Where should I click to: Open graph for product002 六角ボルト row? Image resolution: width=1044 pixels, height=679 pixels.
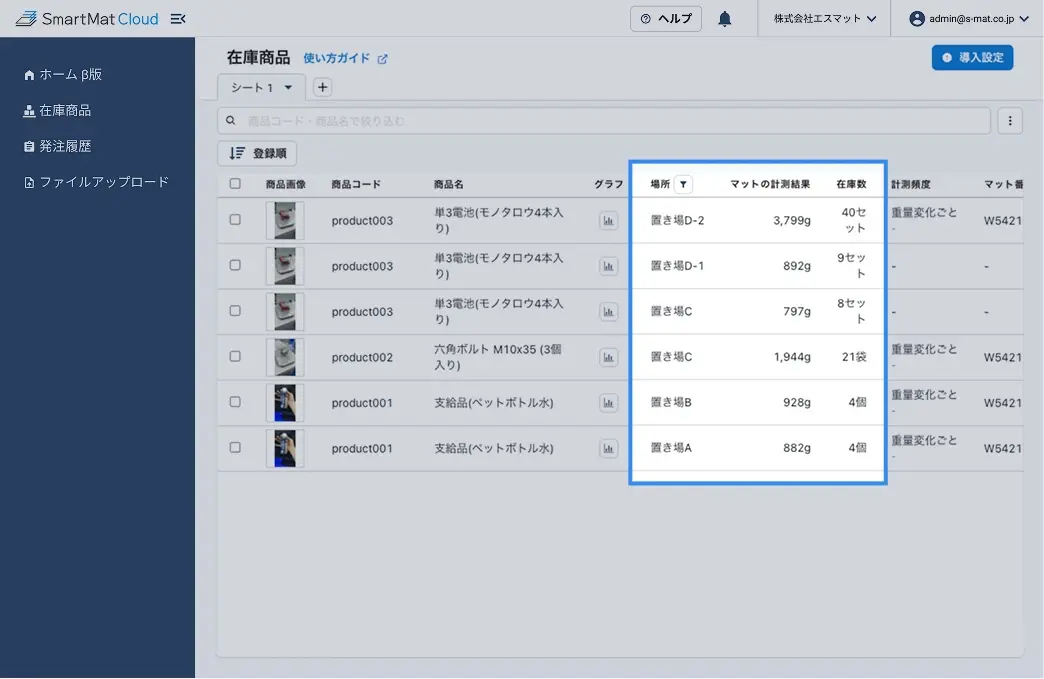point(608,357)
